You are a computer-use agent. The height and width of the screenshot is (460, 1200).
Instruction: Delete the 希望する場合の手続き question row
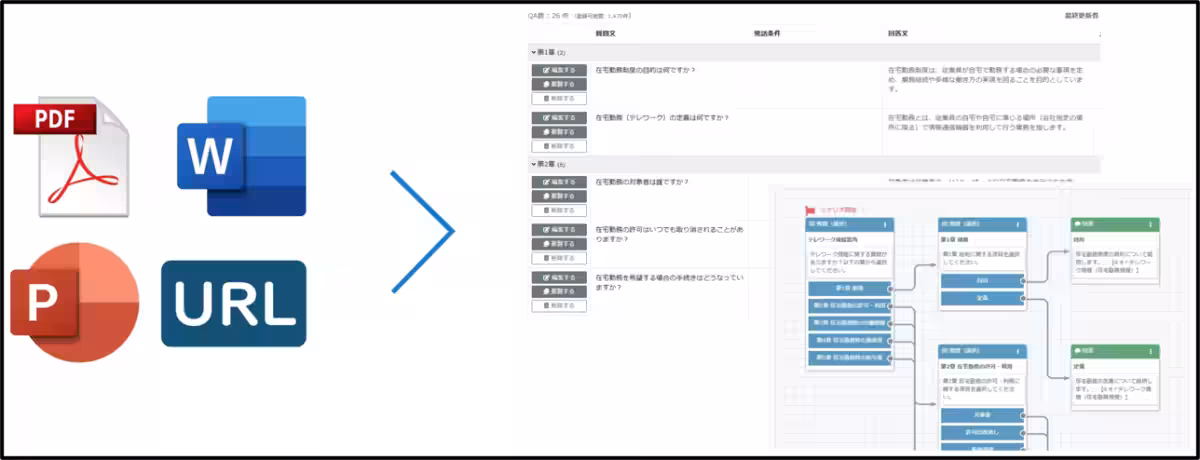tap(559, 306)
